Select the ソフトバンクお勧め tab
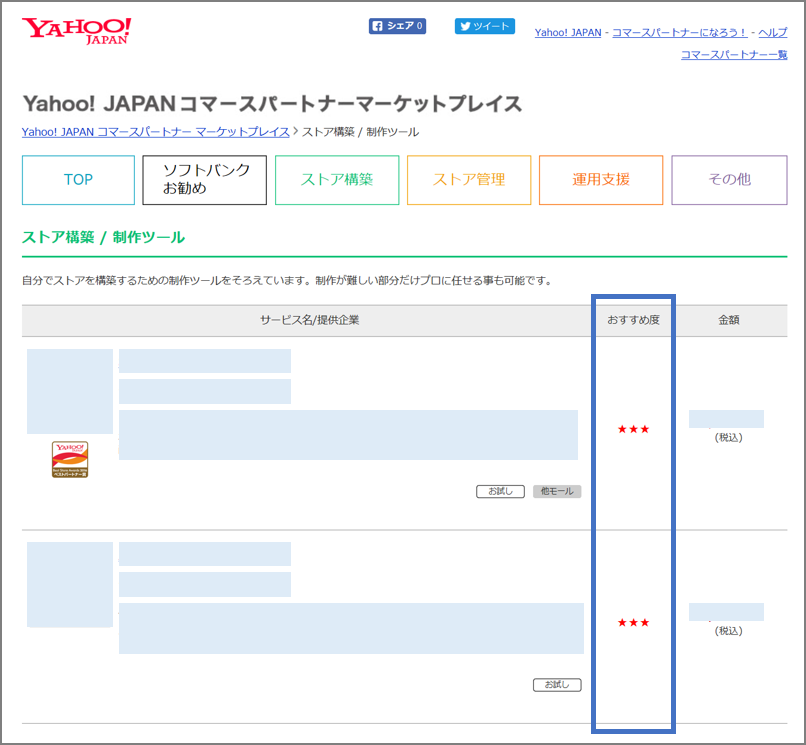This screenshot has width=806, height=745. tap(205, 180)
